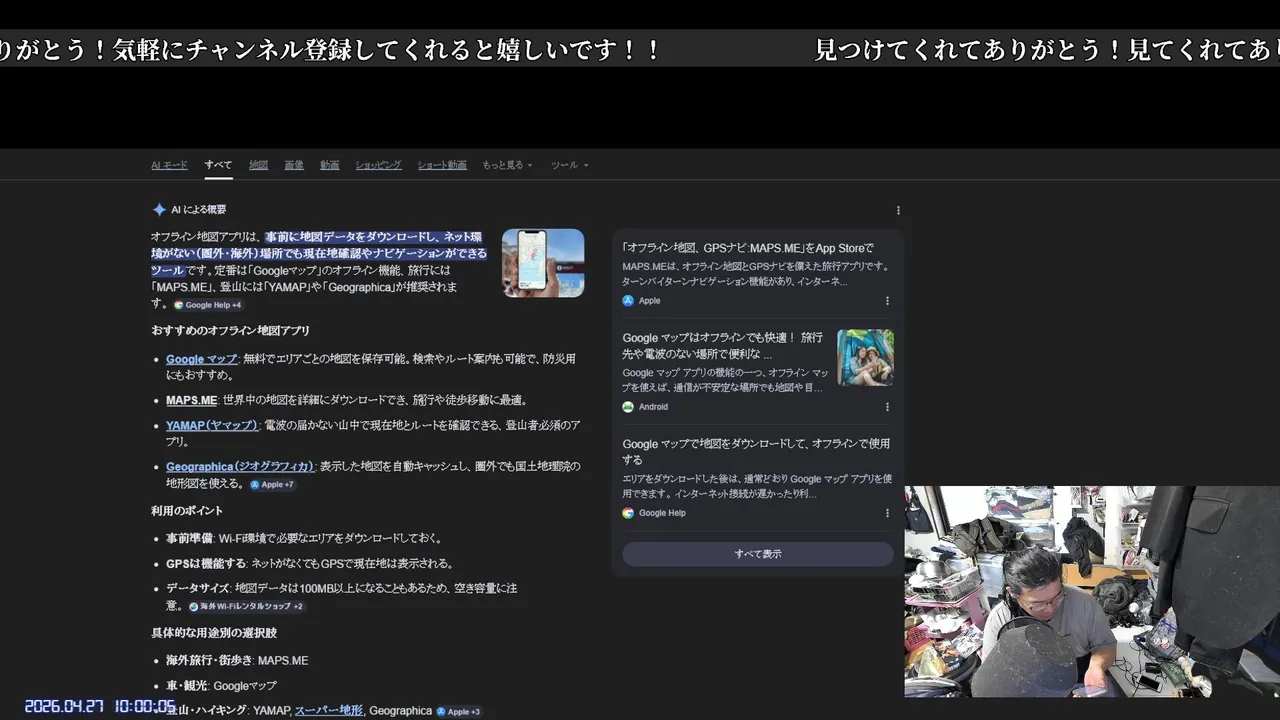1280x720 pixels.
Task: Open options for the Apple source card
Action: [887, 300]
